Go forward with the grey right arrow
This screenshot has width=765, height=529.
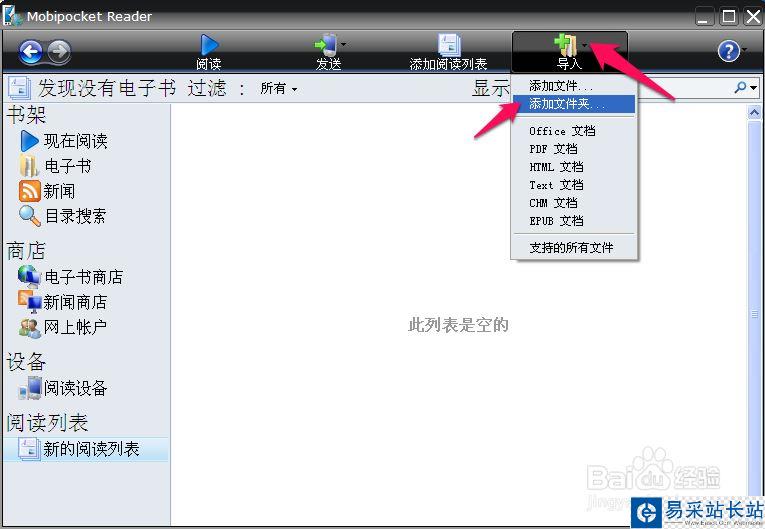(59, 51)
